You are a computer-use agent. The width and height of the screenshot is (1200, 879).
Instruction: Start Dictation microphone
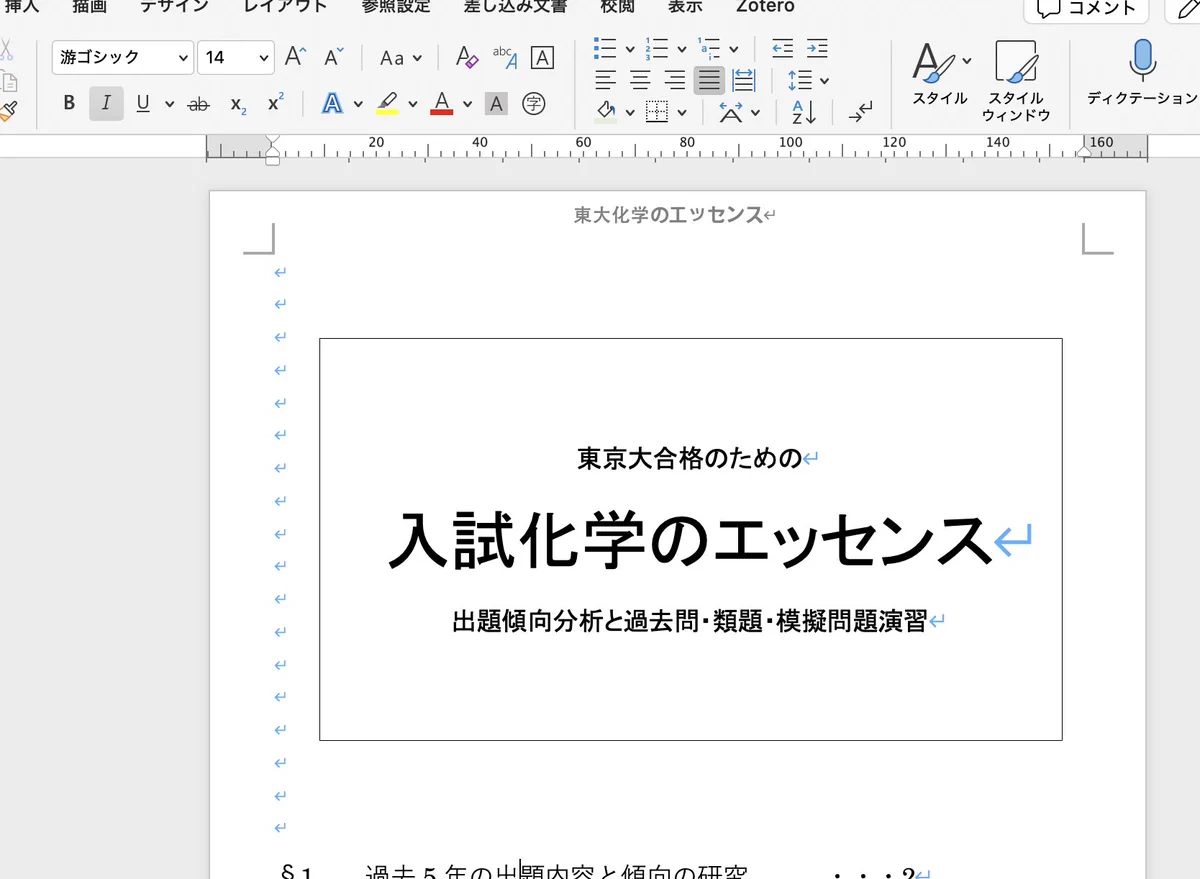[1142, 72]
